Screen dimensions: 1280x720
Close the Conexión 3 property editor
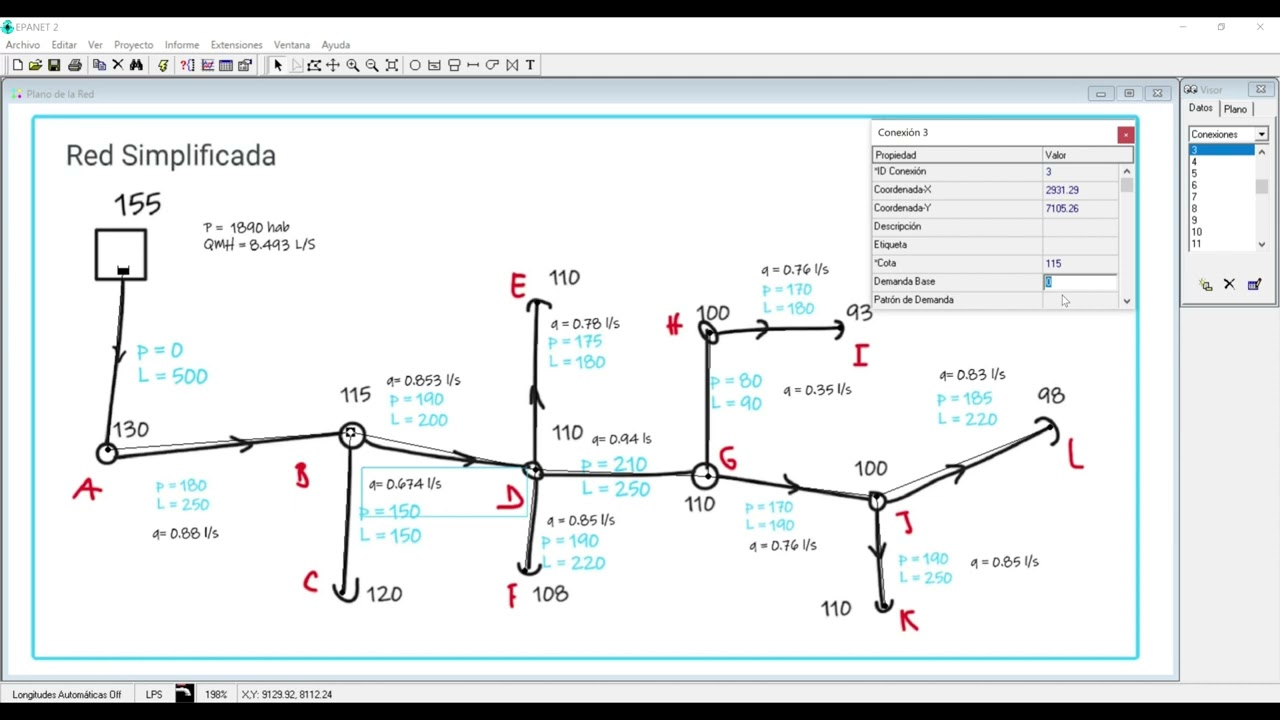[1125, 134]
